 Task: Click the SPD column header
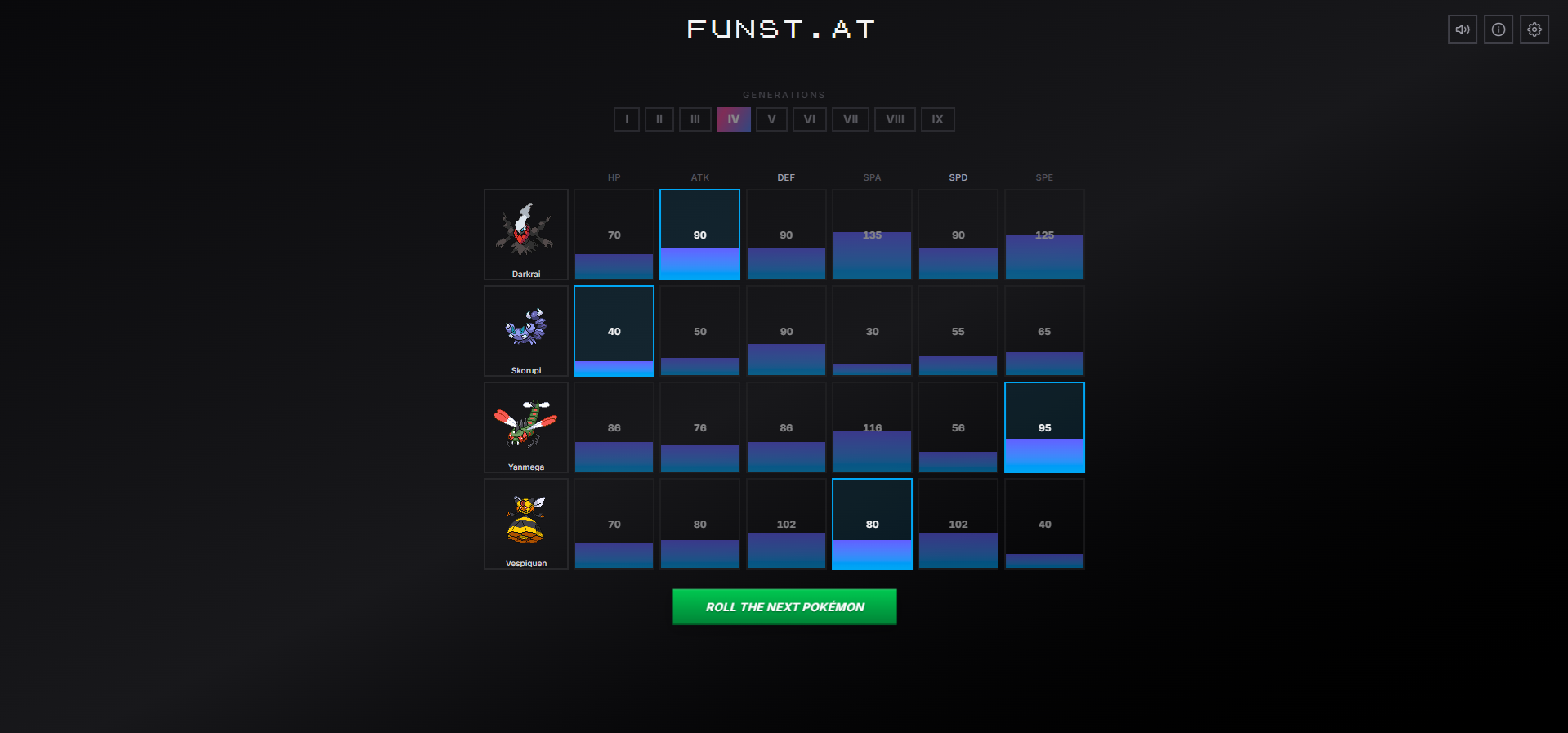pos(958,177)
